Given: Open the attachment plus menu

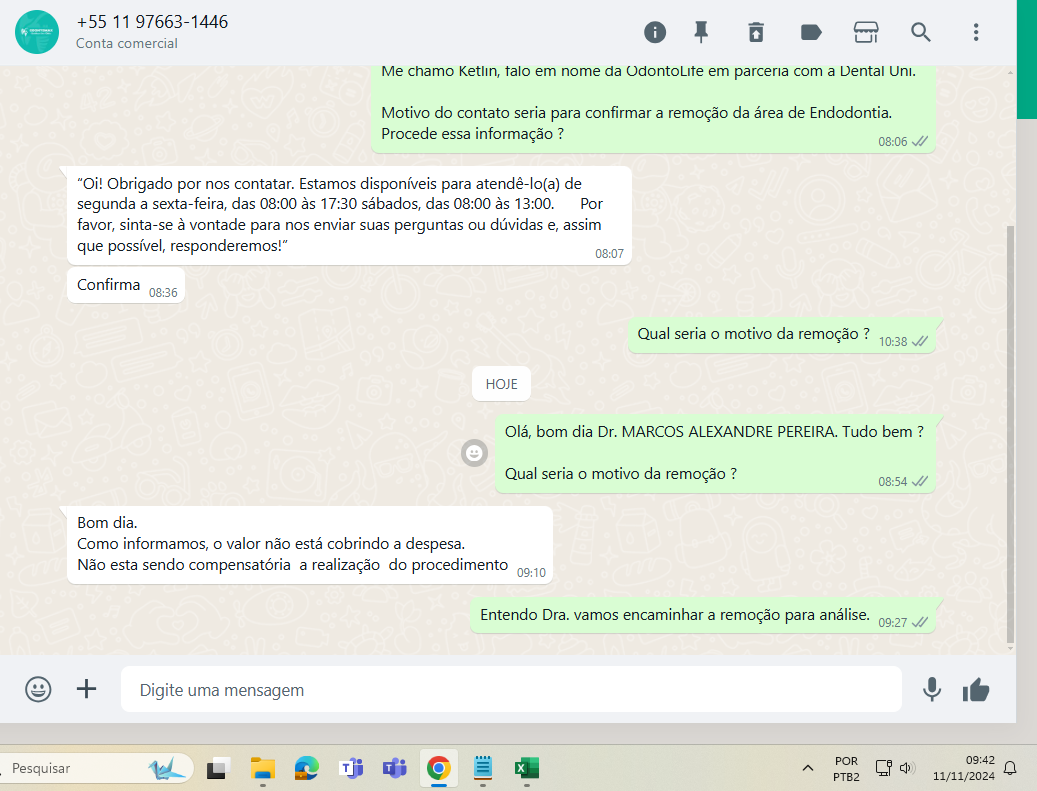Looking at the screenshot, I should coord(87,689).
